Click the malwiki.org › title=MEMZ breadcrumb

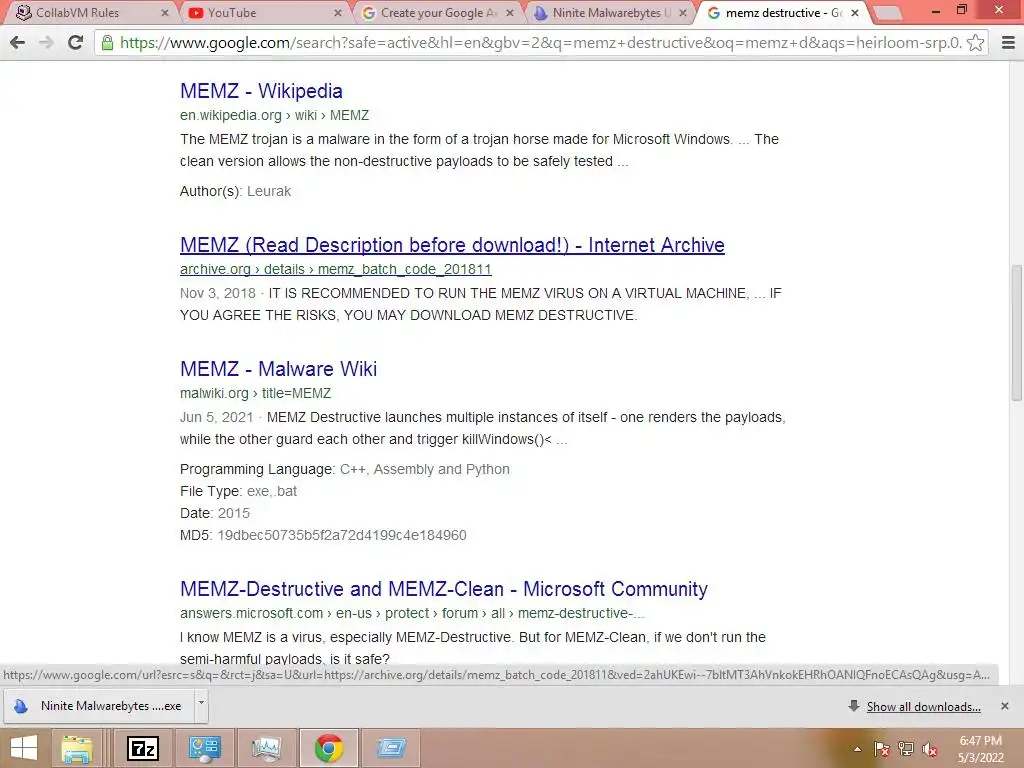pos(255,393)
